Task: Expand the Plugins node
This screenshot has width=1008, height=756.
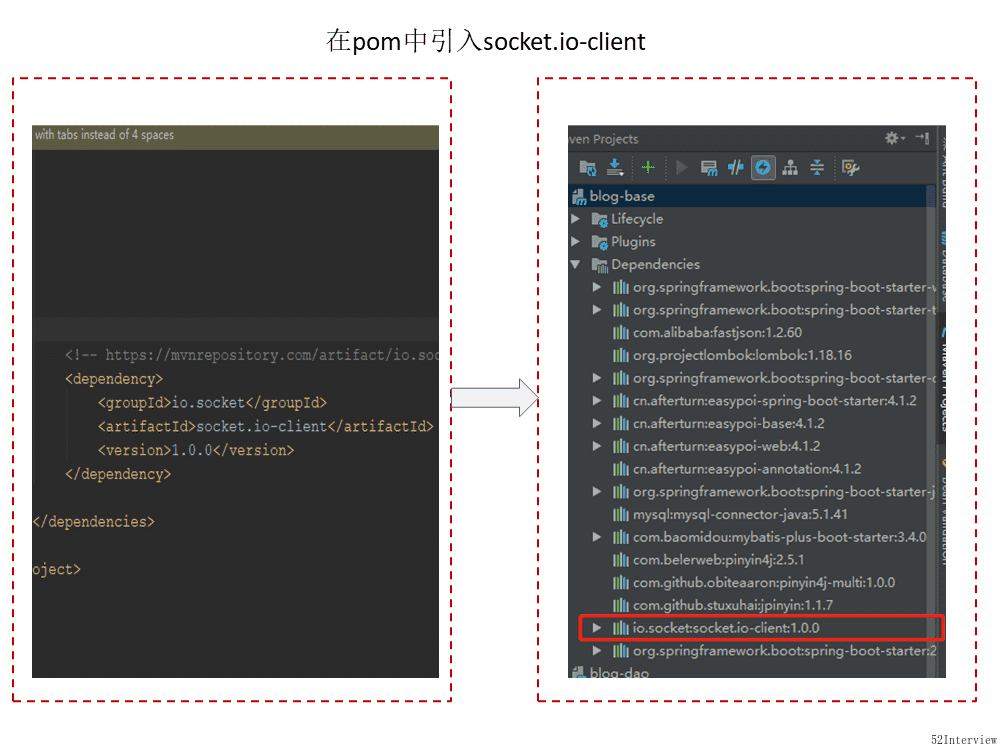Action: point(576,242)
